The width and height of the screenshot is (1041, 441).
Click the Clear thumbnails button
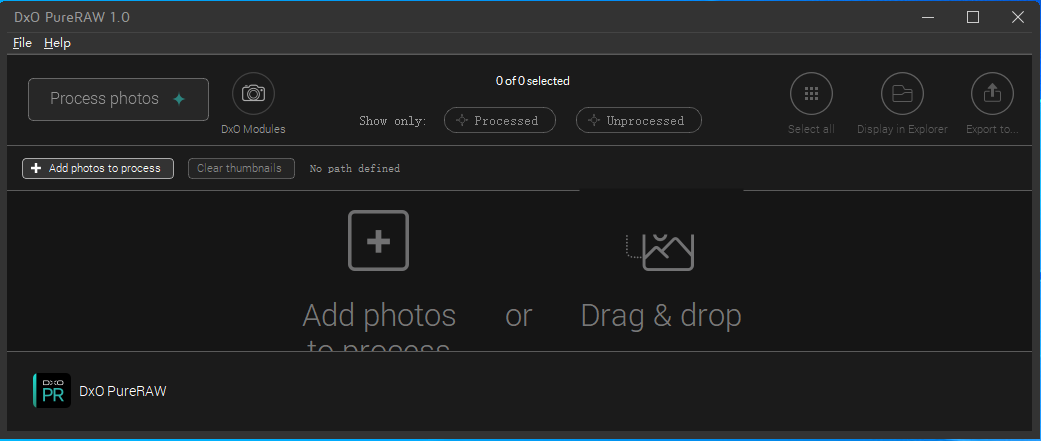241,168
